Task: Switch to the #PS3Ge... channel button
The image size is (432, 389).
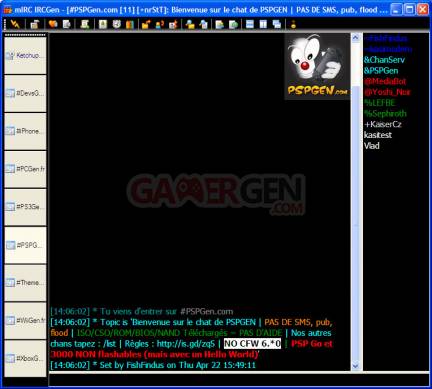Action: coord(25,207)
